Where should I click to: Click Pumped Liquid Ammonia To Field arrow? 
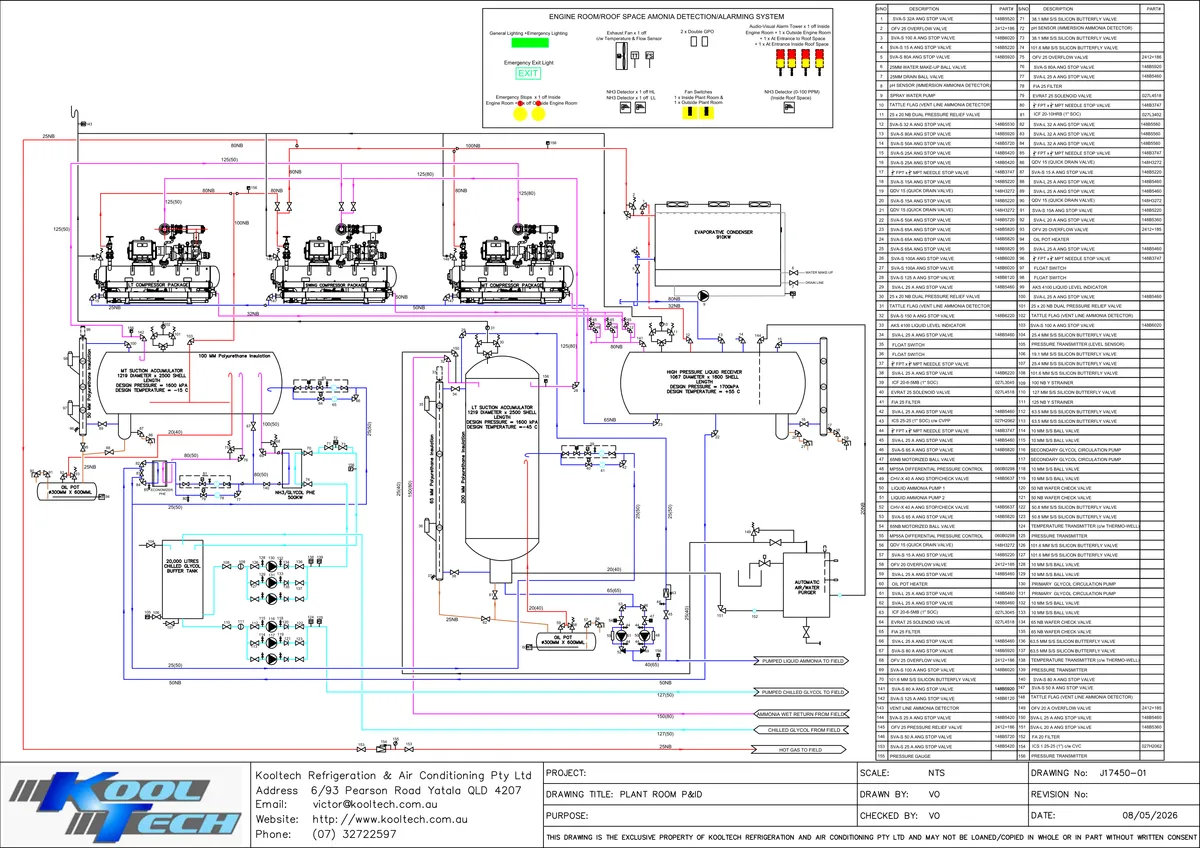tap(800, 661)
